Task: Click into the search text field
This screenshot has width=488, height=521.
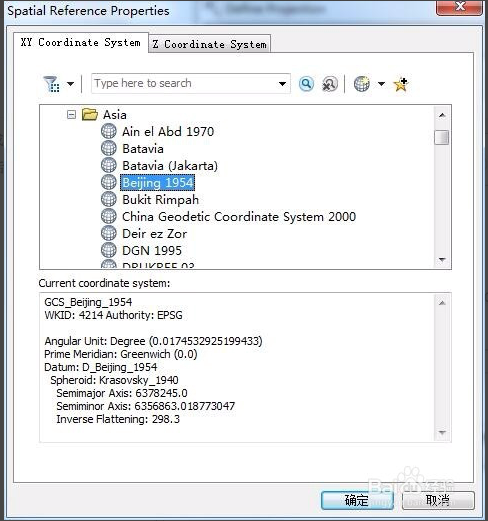Action: point(184,83)
